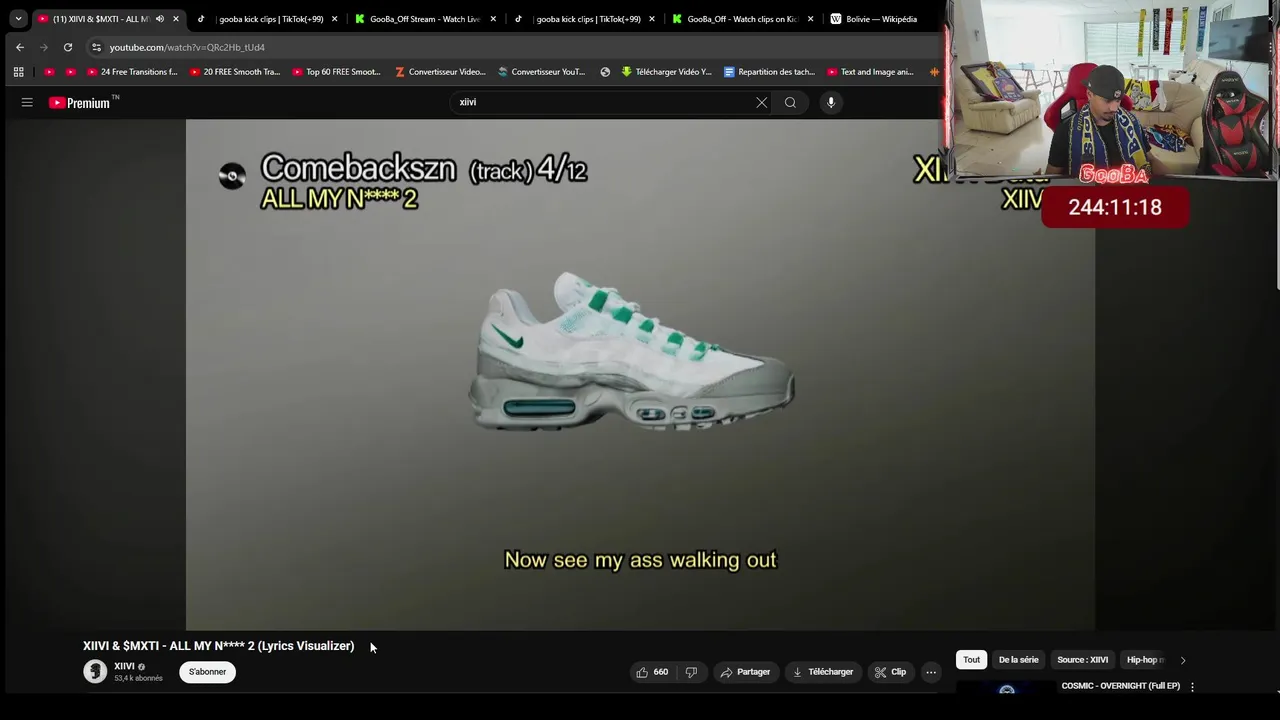Open 'Télécharger Vidéo Y...' bookmark

(667, 72)
